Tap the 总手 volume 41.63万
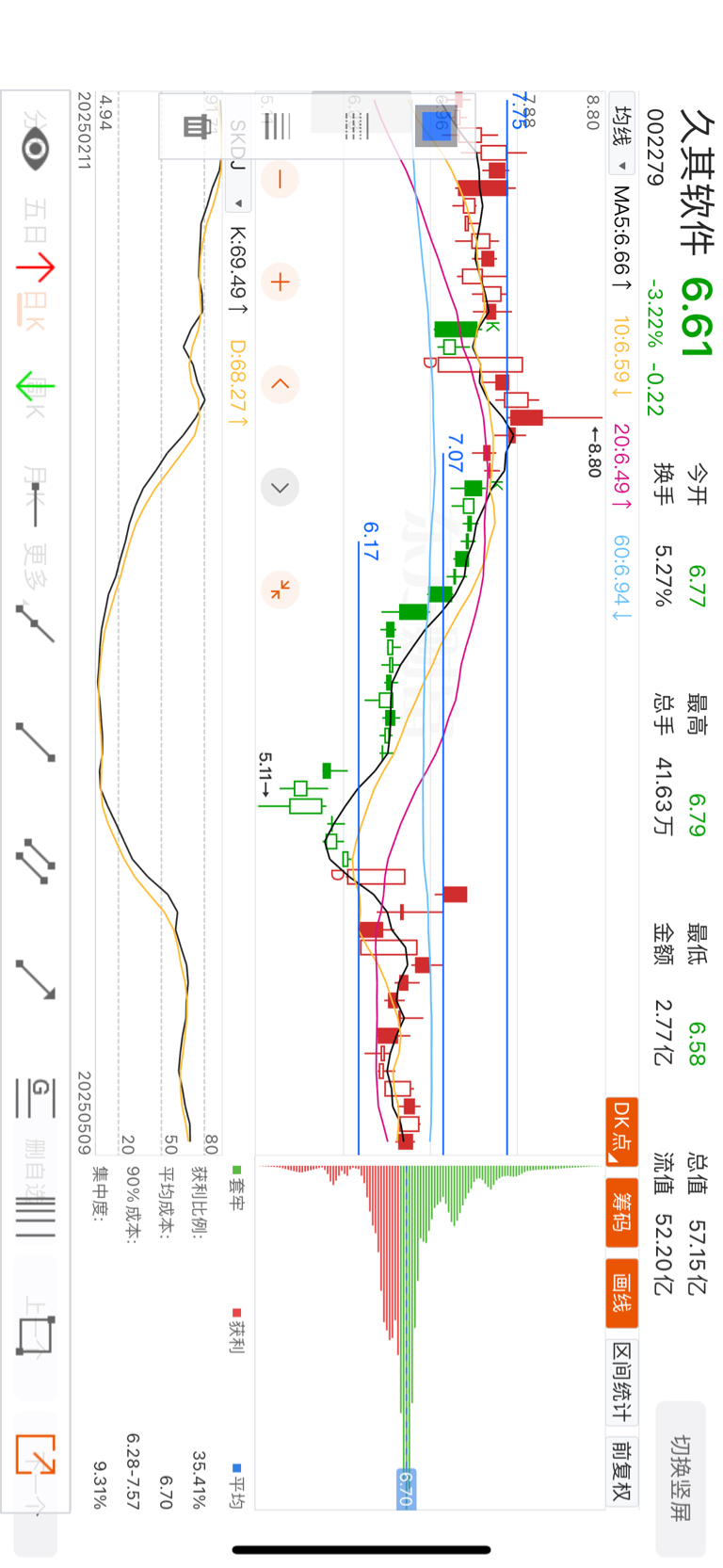This screenshot has height=1568, width=723. [664, 797]
